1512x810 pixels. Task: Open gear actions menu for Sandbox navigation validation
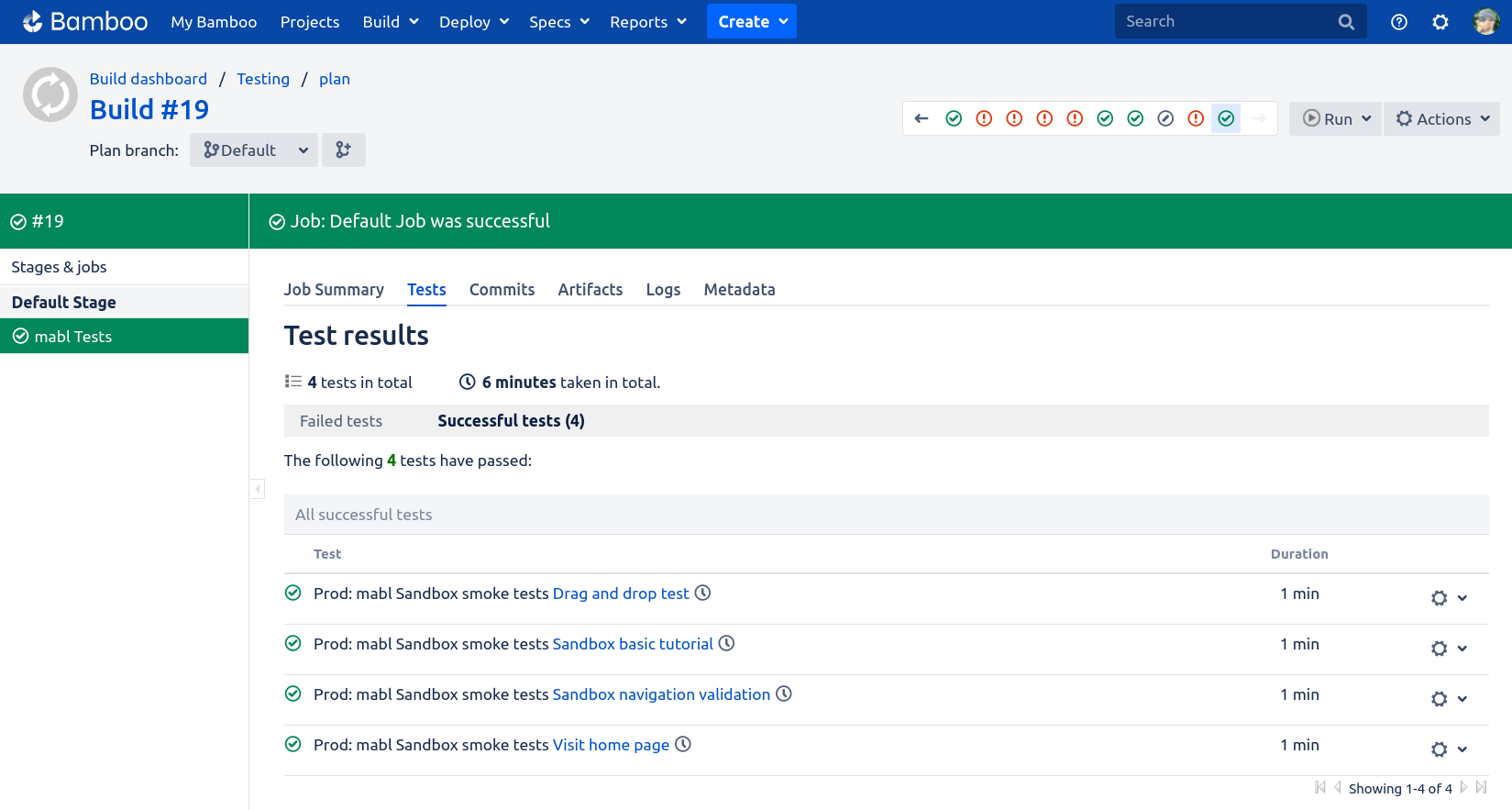pos(1449,699)
